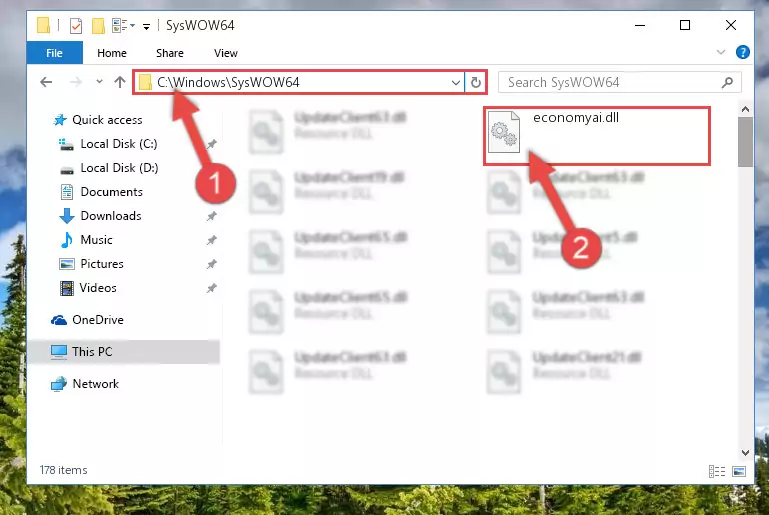Viewport: 769px width, 515px height.
Task: Click the New folder icon in title bar
Action: coord(98,25)
